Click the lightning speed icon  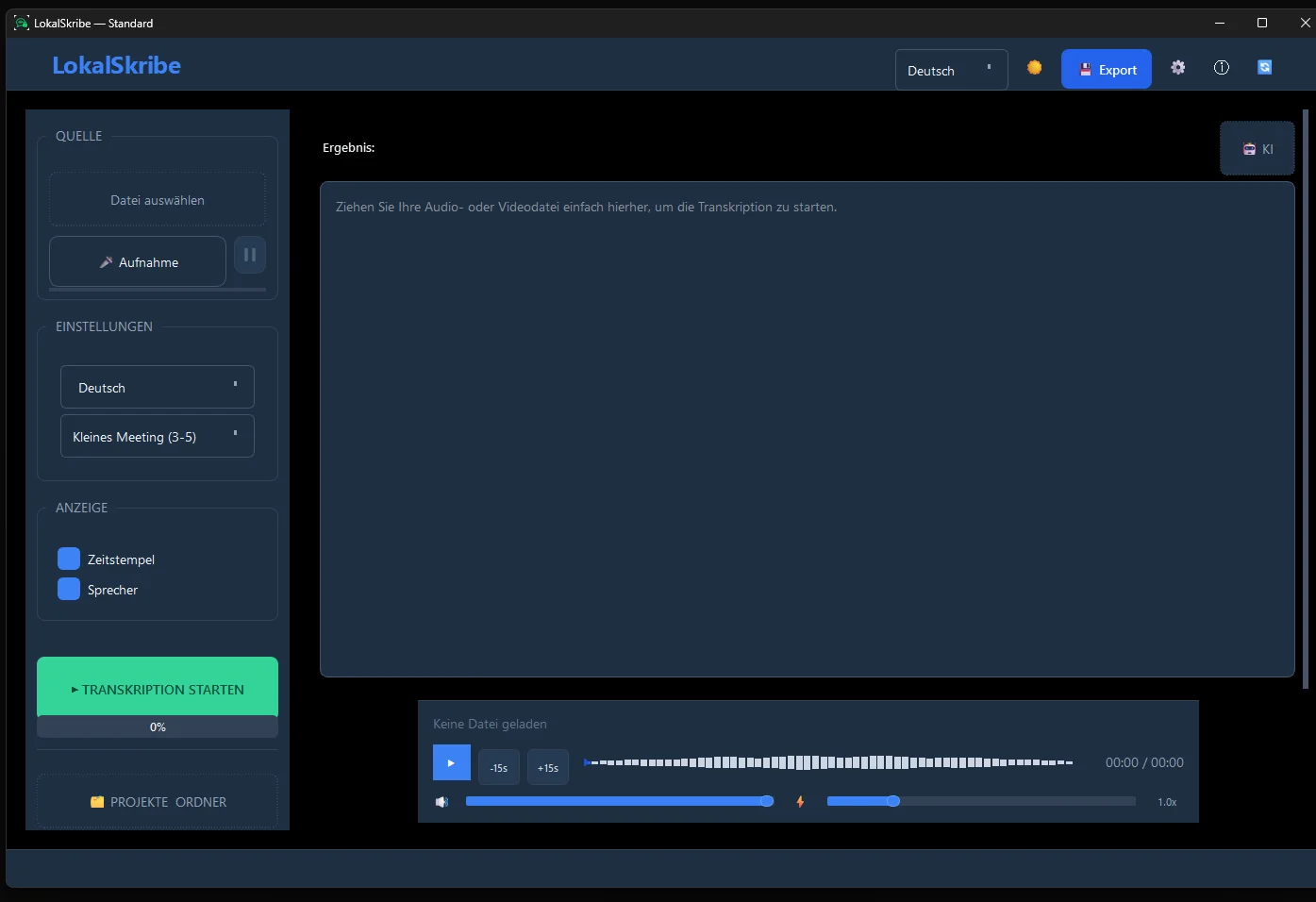pos(800,802)
